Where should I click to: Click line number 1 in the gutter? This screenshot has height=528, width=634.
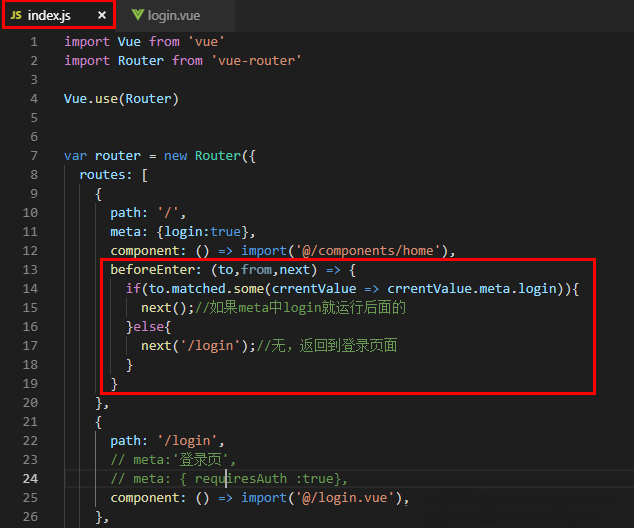coord(34,42)
